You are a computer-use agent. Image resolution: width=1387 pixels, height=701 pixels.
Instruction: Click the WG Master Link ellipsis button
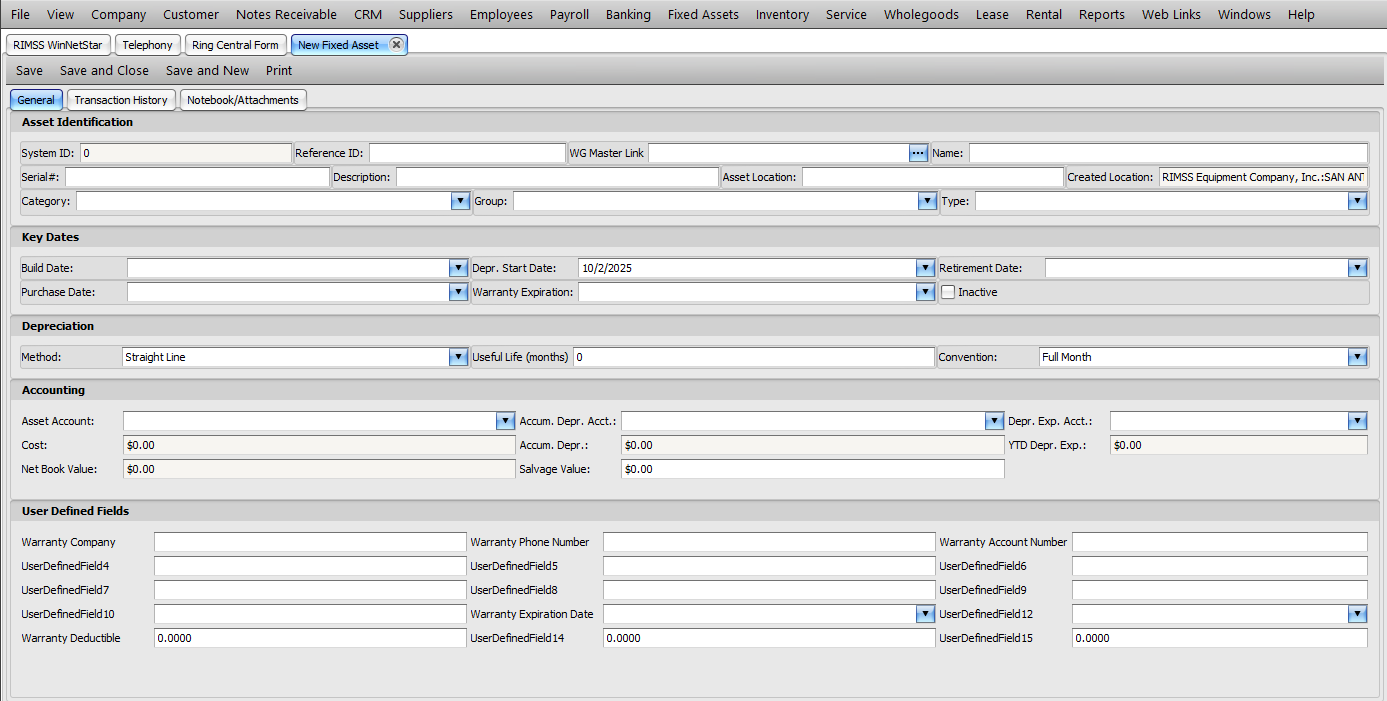coord(917,153)
